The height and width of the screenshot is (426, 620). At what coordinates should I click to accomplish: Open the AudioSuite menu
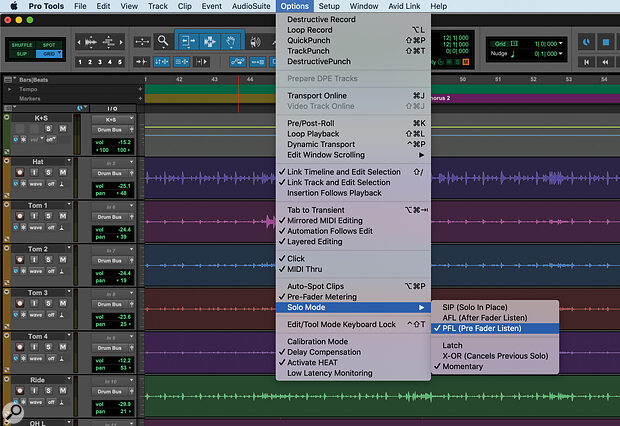pyautogui.click(x=251, y=6)
